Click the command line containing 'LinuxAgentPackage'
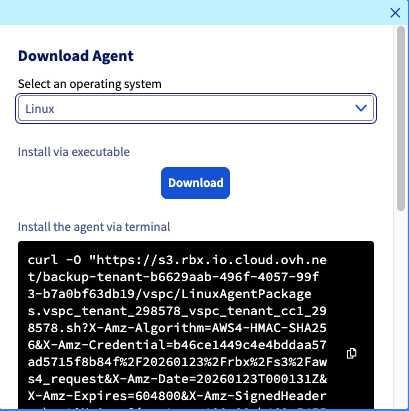 coord(170,294)
